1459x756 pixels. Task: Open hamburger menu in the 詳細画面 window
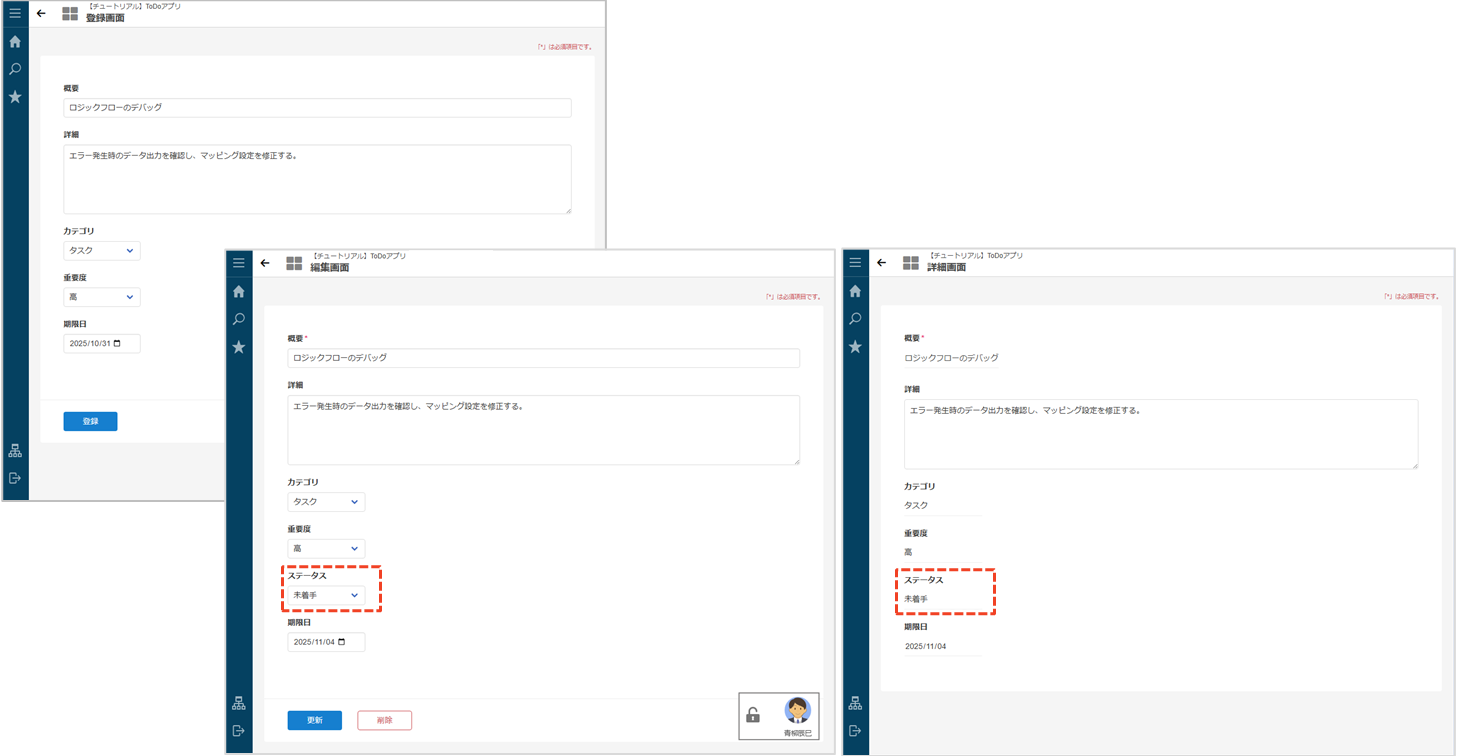(x=855, y=263)
